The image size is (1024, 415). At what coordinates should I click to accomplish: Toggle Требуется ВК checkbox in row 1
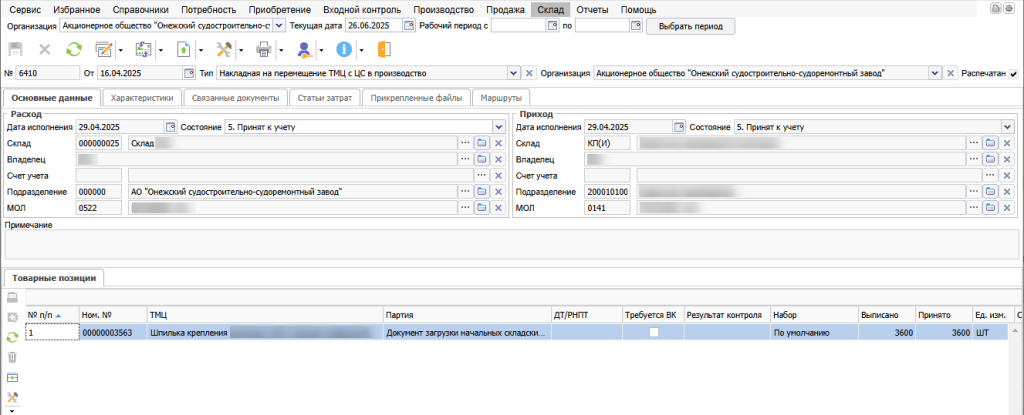tap(654, 333)
